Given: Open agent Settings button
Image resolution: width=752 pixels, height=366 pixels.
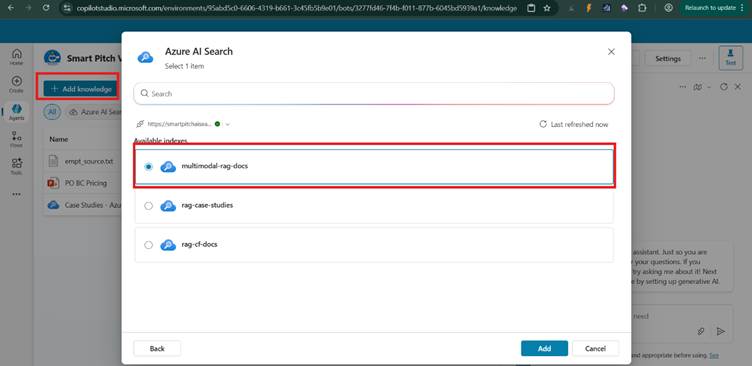Looking at the screenshot, I should 668,59.
